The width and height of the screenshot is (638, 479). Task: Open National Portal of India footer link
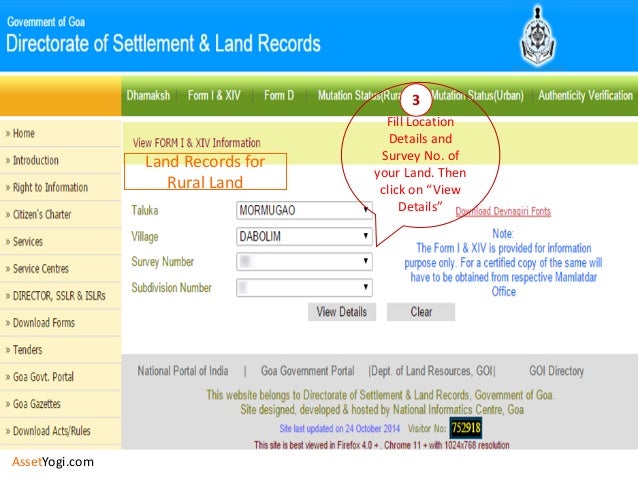tap(183, 371)
